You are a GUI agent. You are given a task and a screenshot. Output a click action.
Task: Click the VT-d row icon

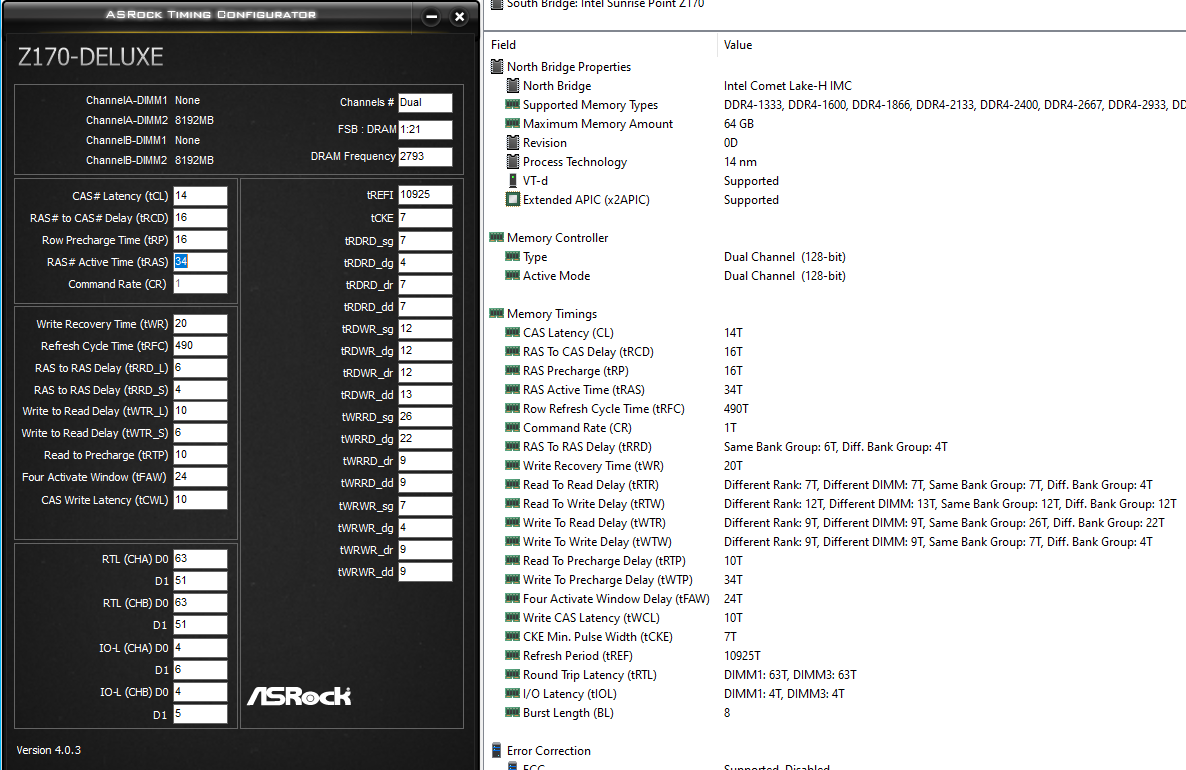[x=513, y=180]
